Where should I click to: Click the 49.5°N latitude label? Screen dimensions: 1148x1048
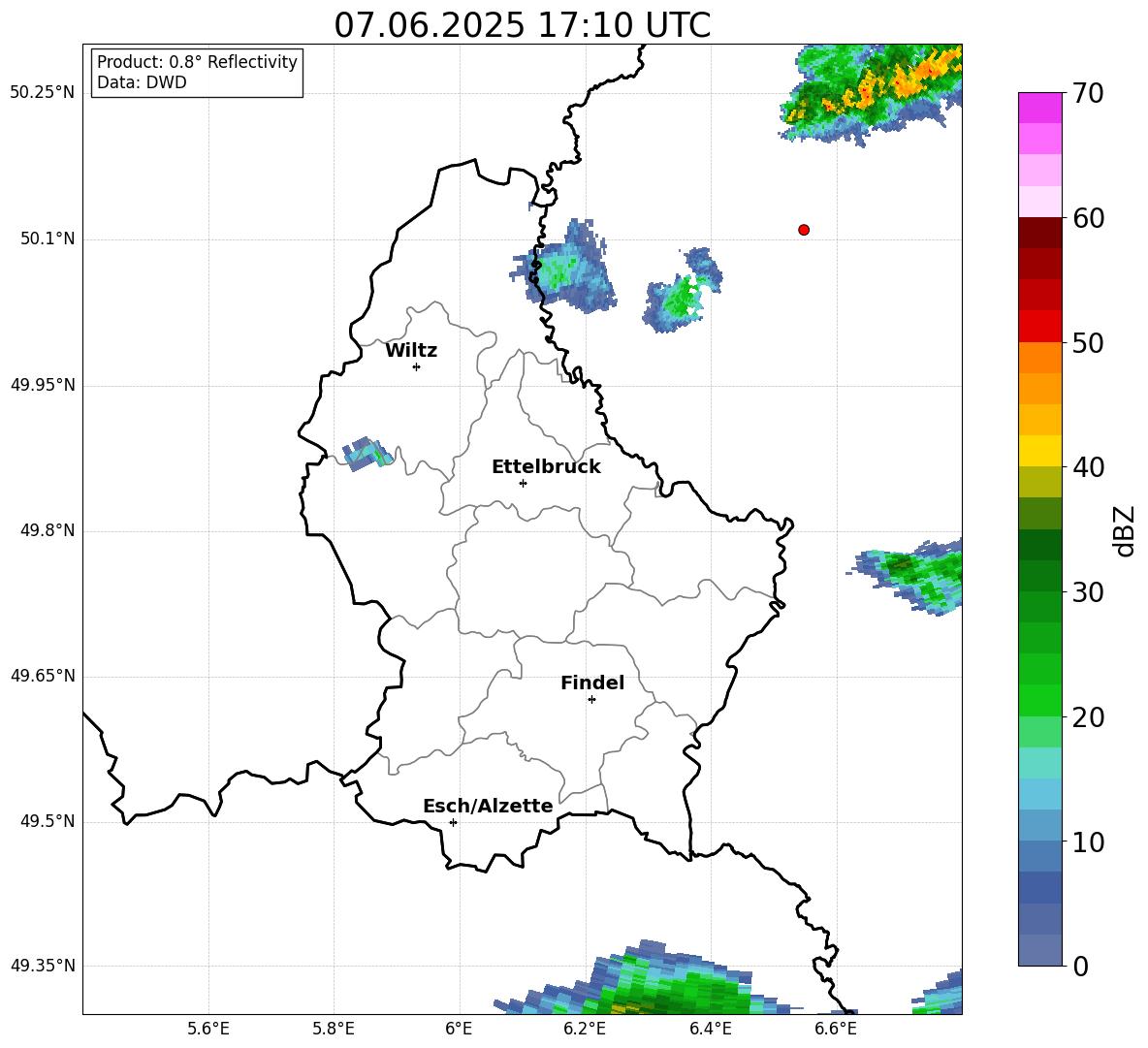point(48,822)
